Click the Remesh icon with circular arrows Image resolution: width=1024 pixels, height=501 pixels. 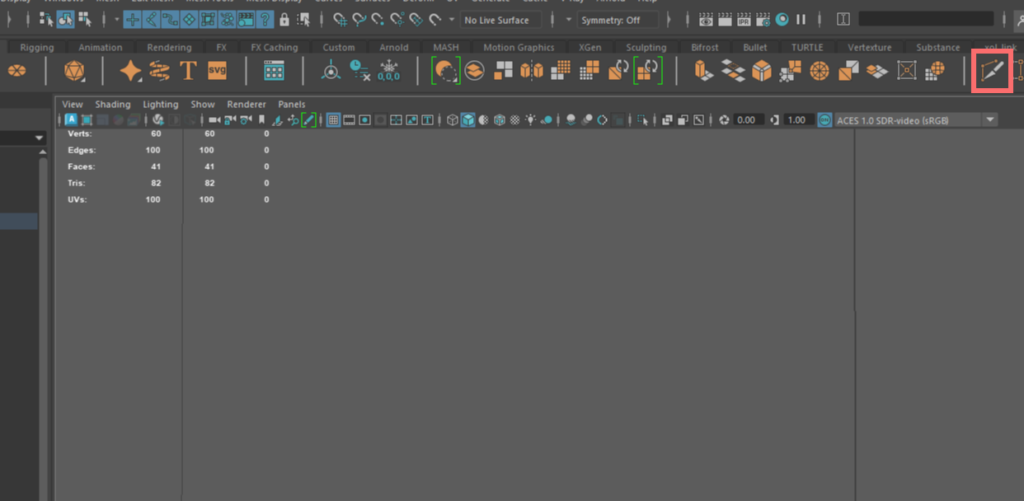click(618, 71)
